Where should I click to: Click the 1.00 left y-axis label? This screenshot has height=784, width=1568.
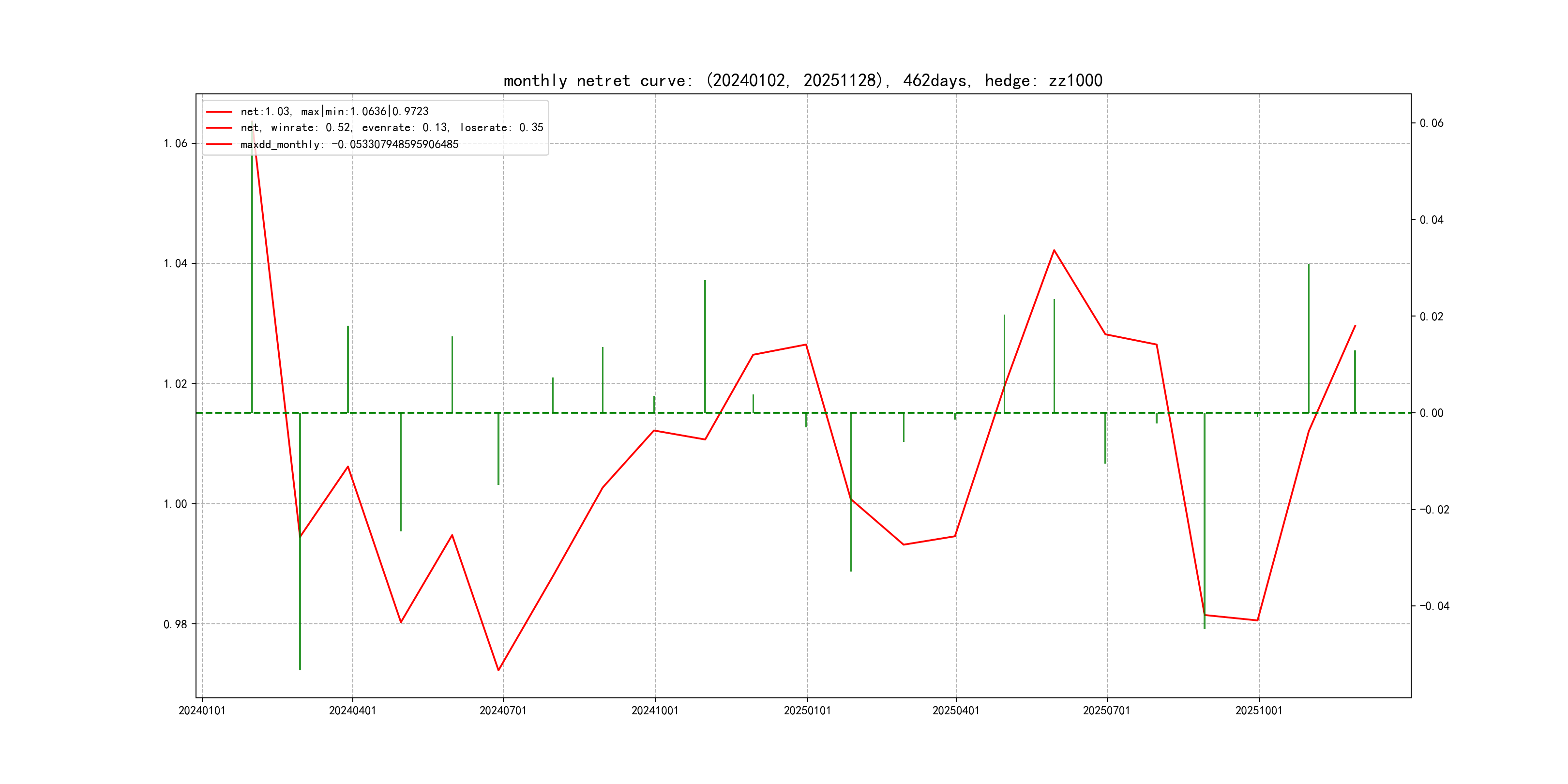click(x=175, y=504)
